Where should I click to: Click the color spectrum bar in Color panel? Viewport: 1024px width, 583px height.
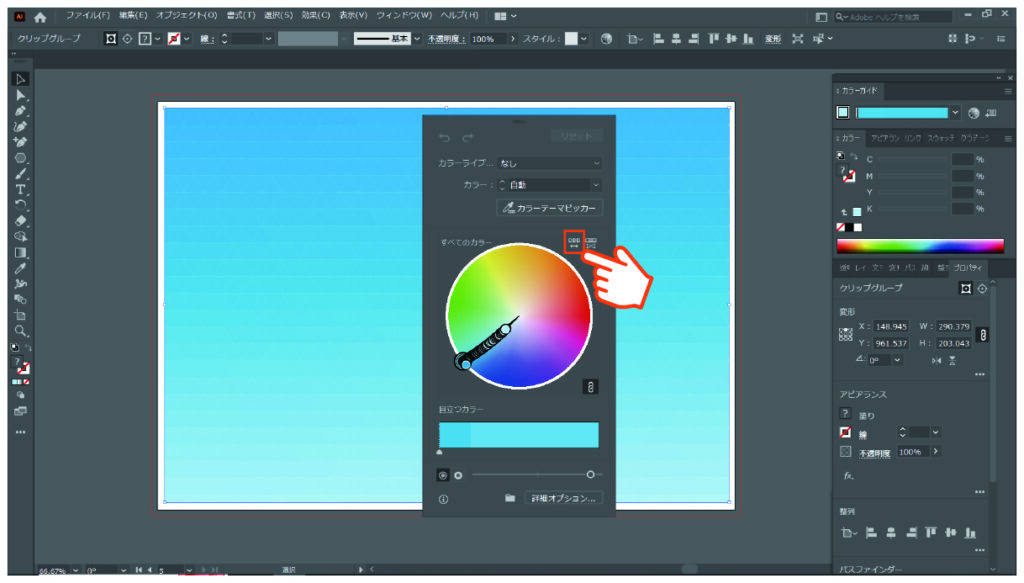[x=920, y=246]
